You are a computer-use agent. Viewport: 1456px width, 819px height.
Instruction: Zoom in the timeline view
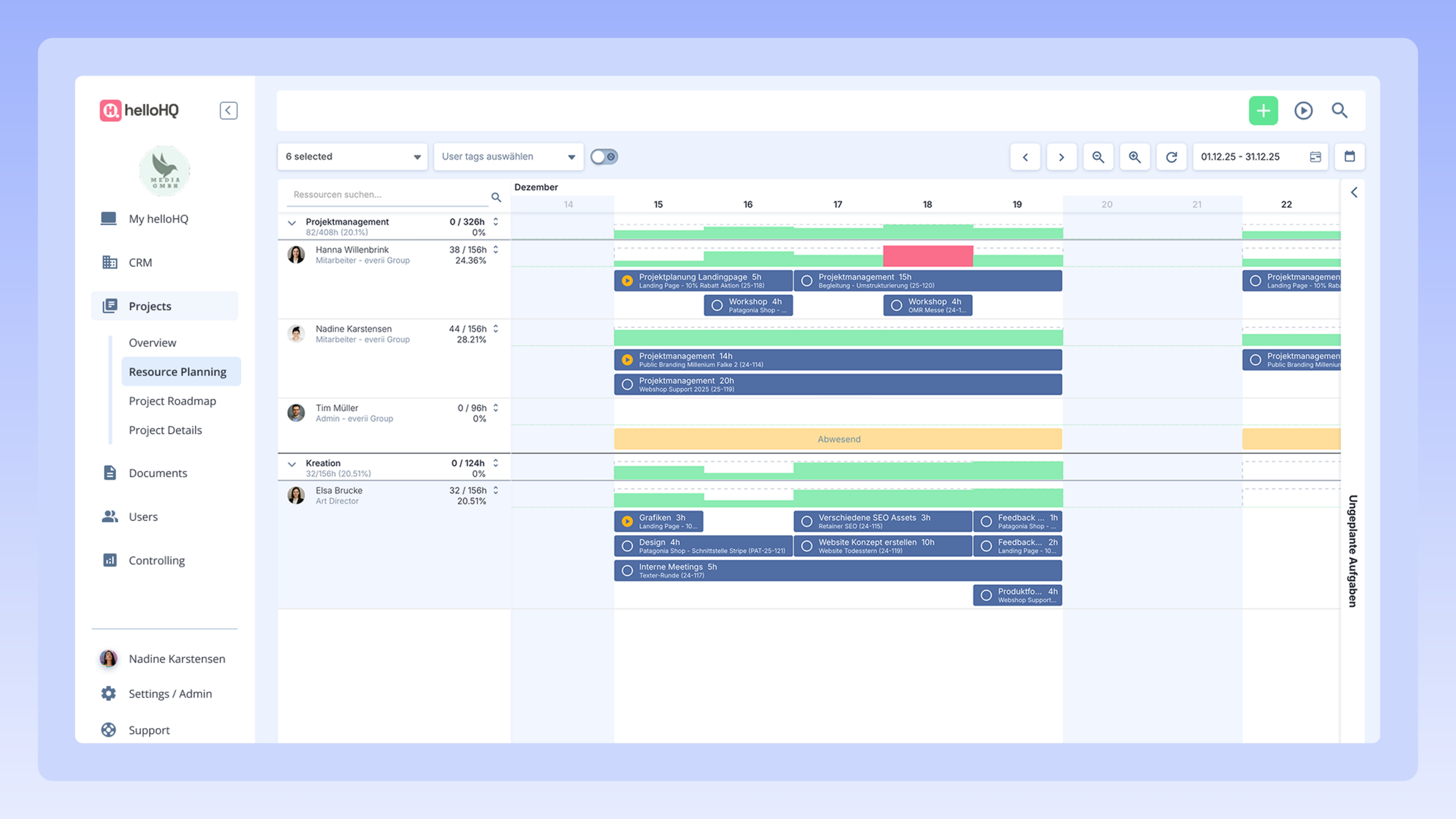(1135, 157)
